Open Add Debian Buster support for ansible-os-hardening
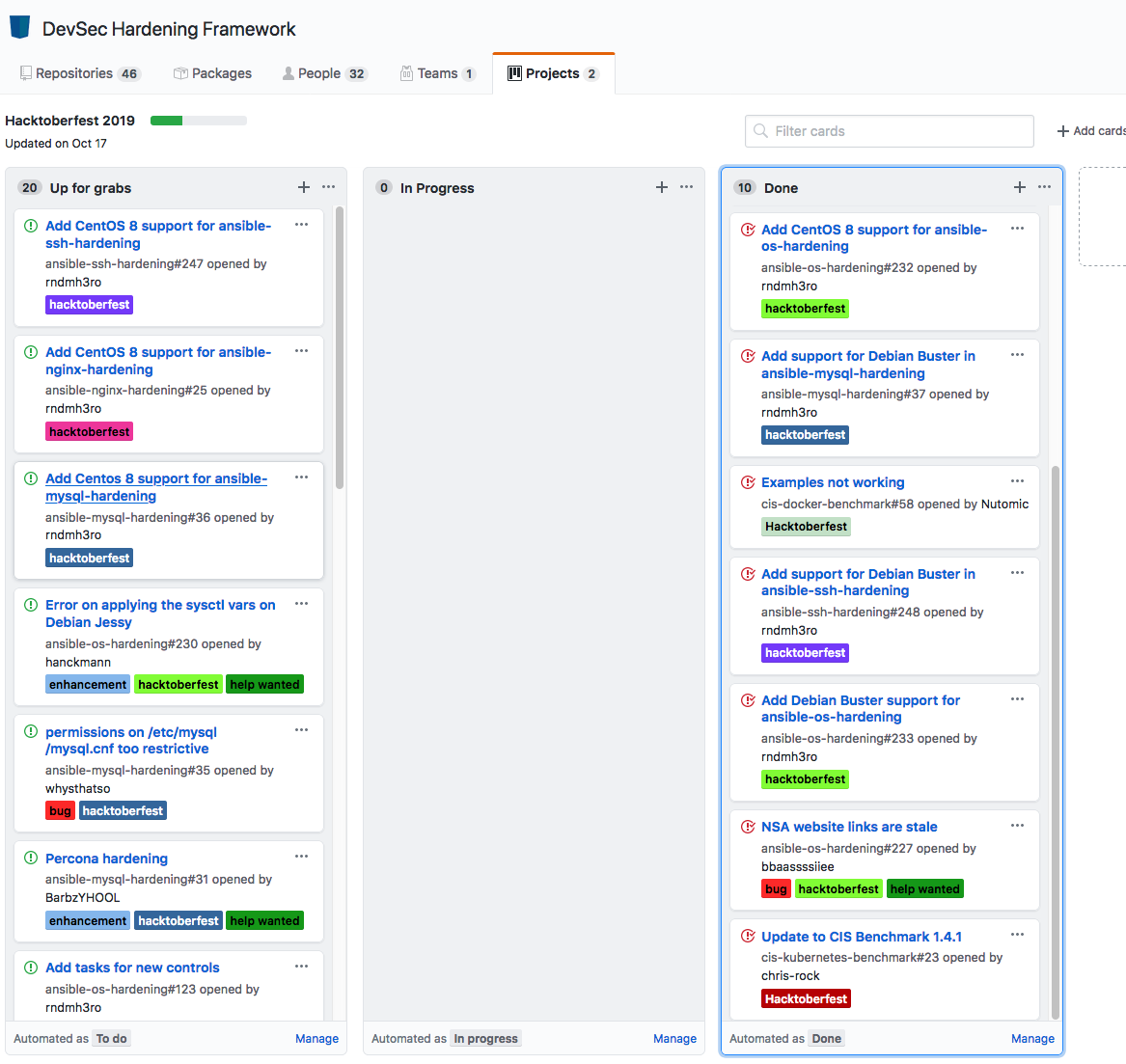Image resolution: width=1126 pixels, height=1064 pixels. tap(861, 709)
